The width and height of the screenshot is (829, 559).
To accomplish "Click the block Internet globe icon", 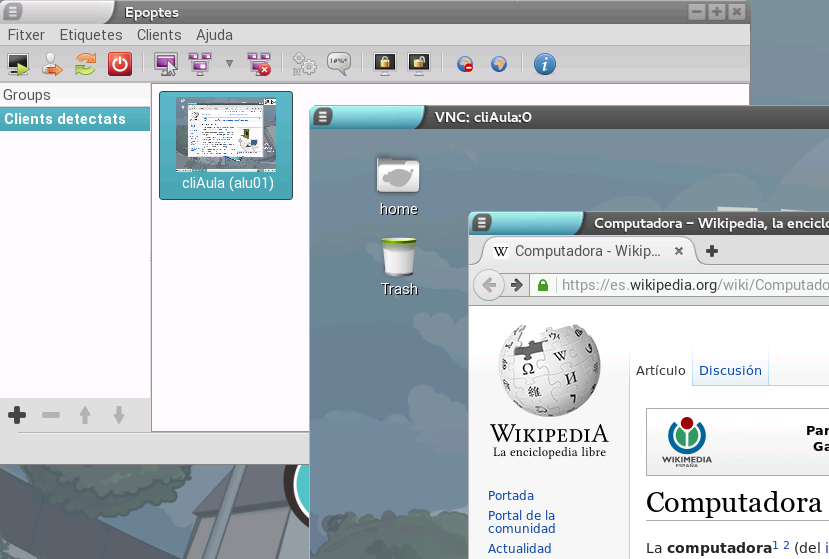I will pos(465,65).
